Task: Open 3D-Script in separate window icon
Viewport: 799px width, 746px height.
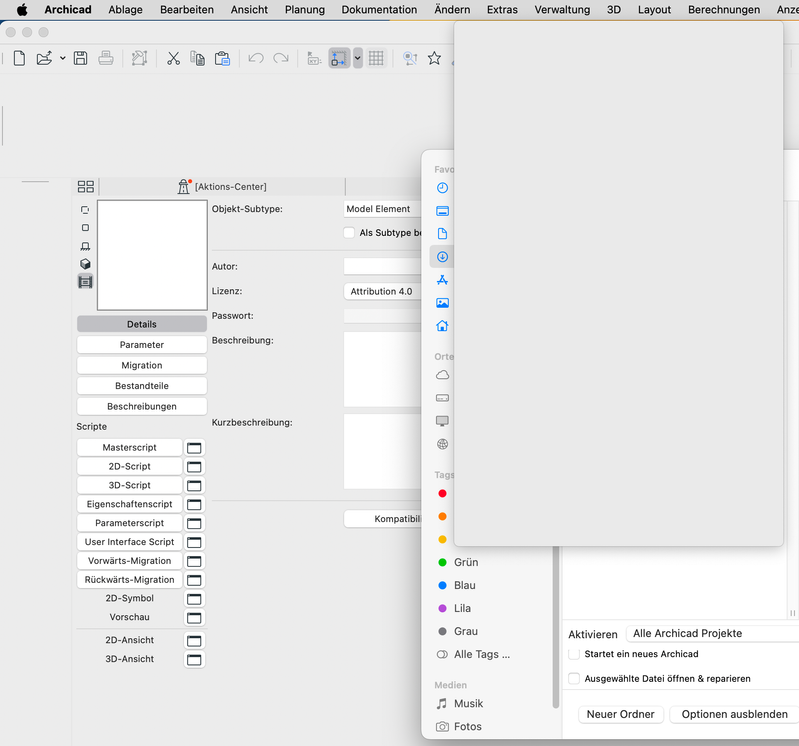Action: [x=194, y=486]
